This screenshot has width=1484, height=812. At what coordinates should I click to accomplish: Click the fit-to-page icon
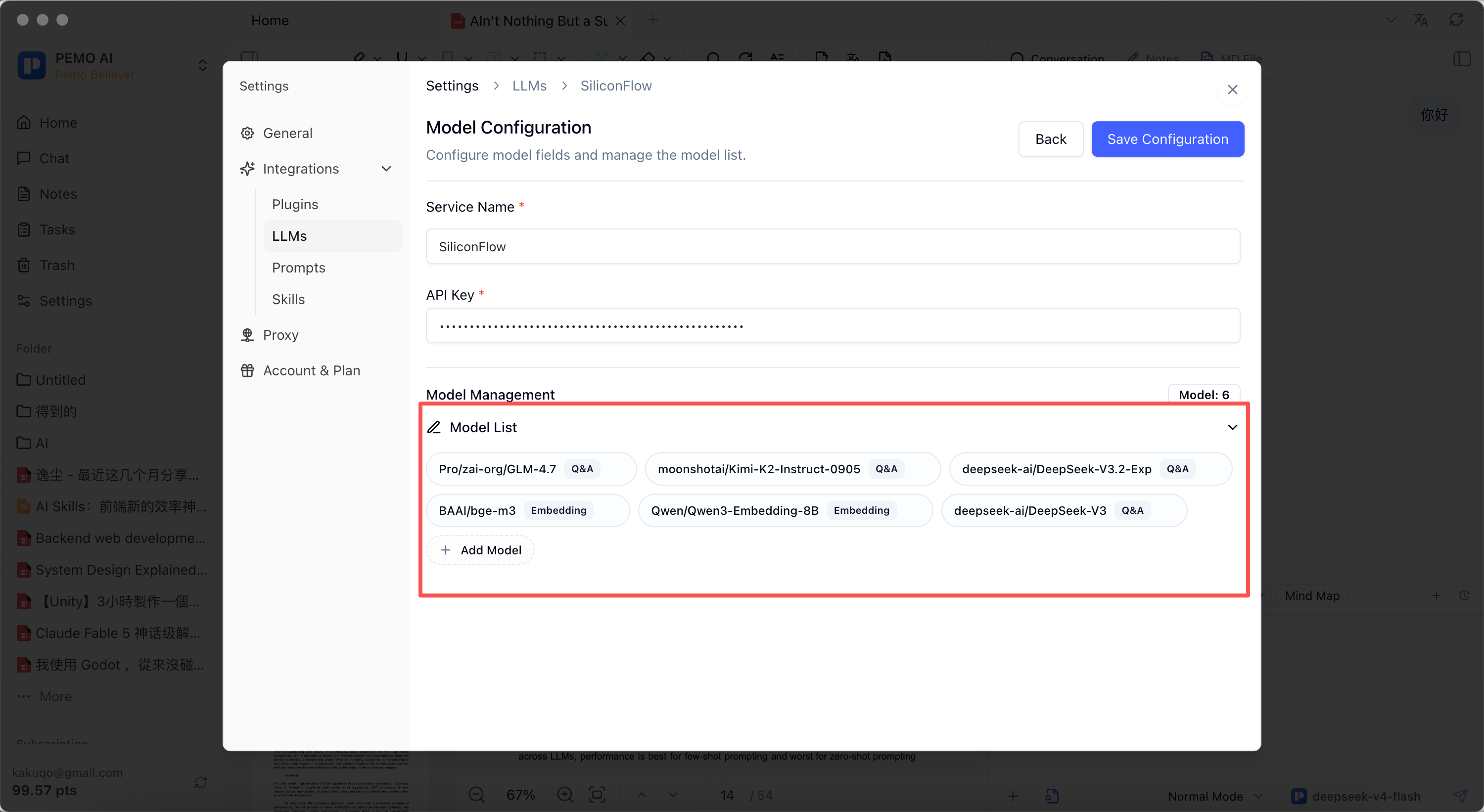[597, 795]
